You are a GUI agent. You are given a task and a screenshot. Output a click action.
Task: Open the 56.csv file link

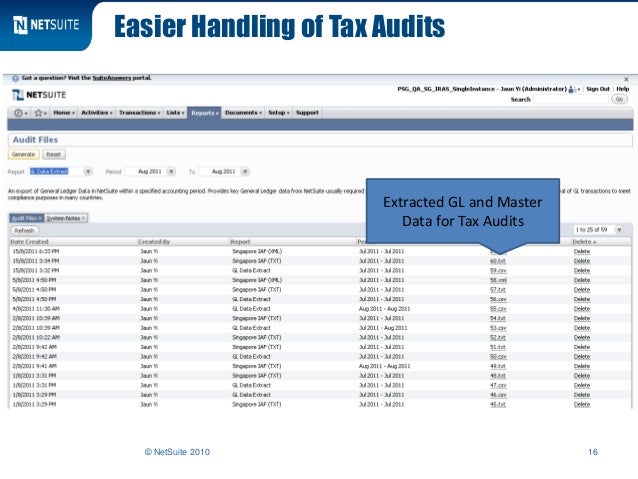click(x=498, y=299)
